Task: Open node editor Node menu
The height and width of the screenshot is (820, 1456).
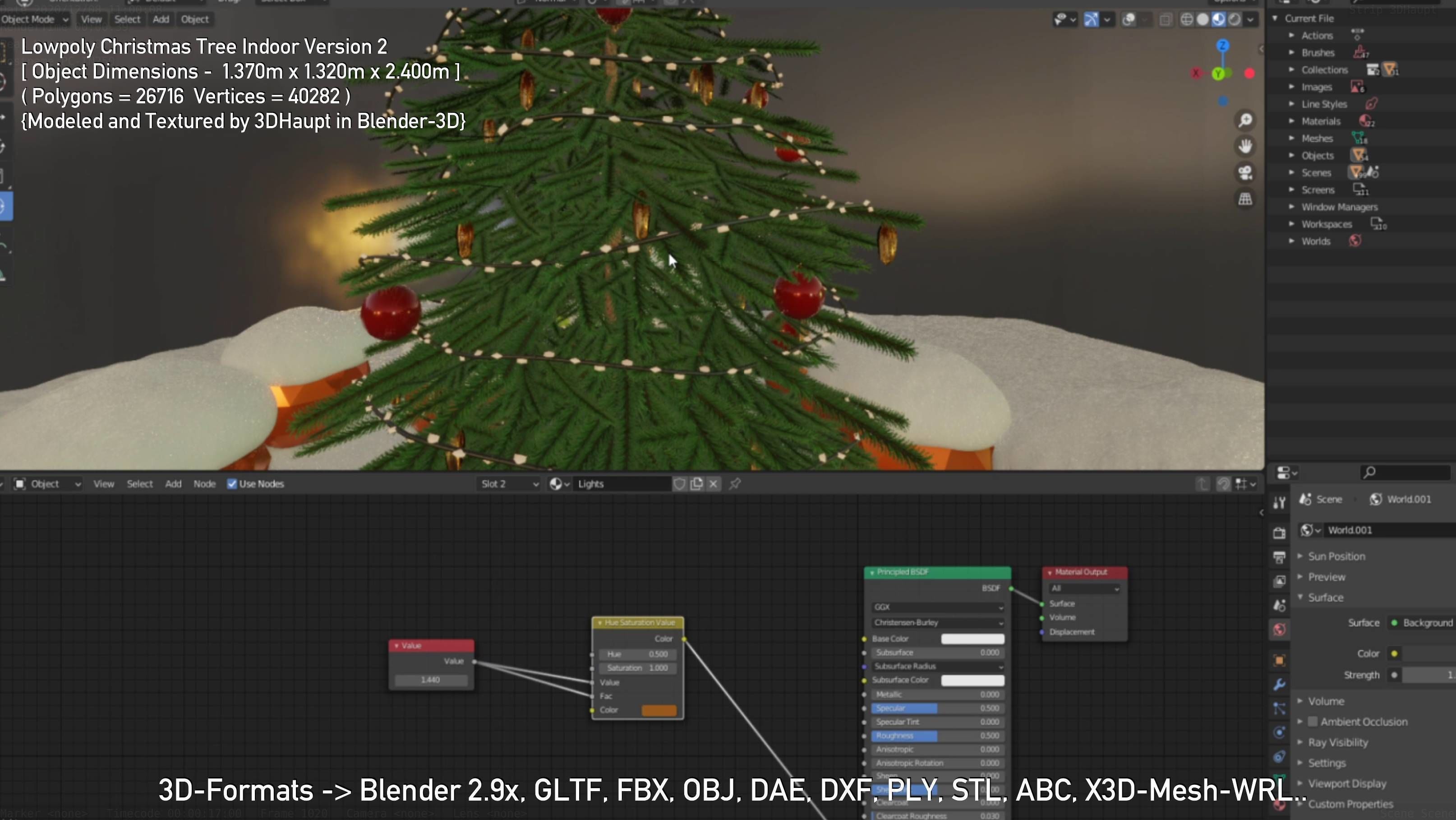Action: pos(205,484)
